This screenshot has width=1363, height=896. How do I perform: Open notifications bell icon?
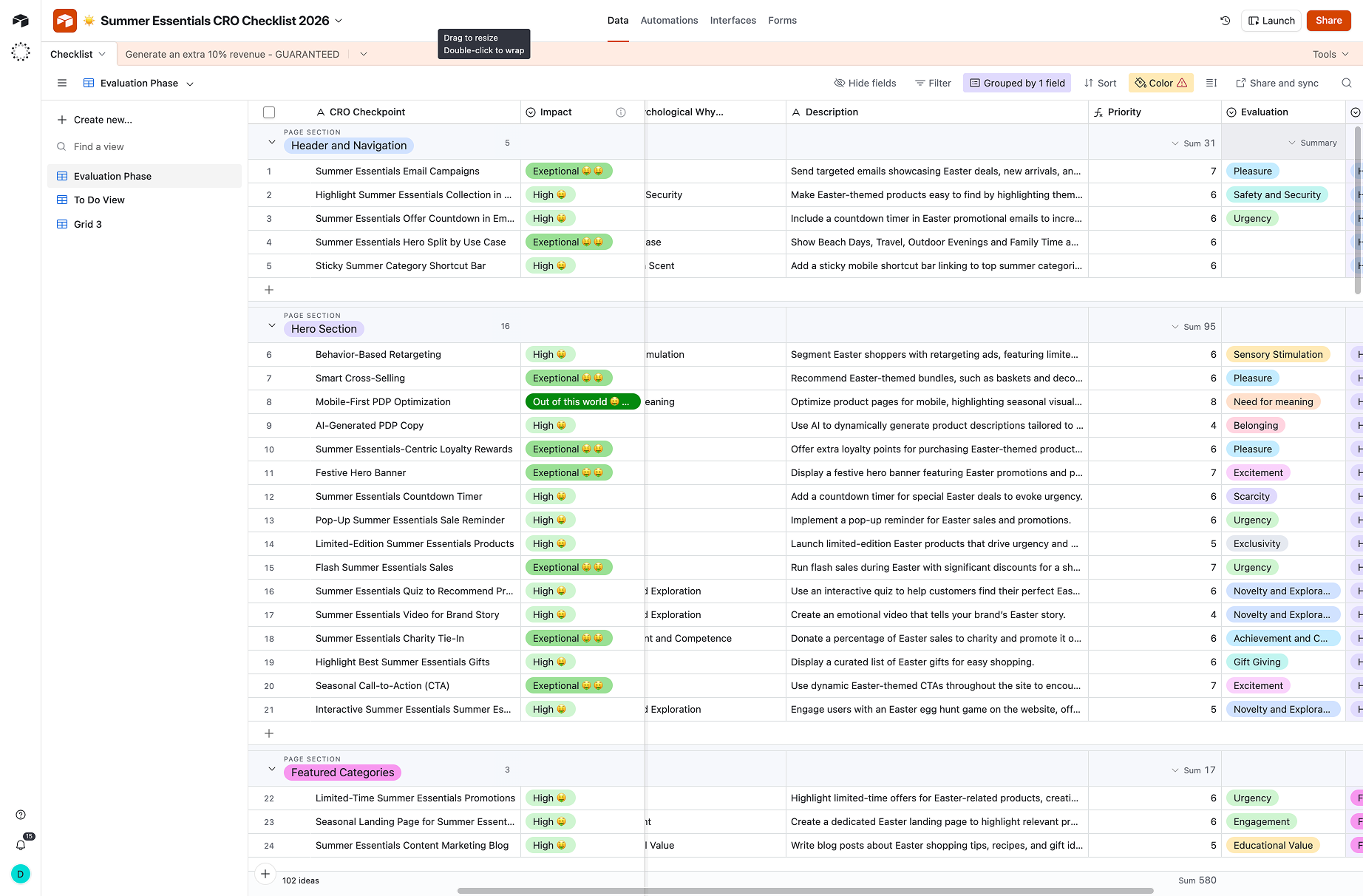tap(21, 845)
